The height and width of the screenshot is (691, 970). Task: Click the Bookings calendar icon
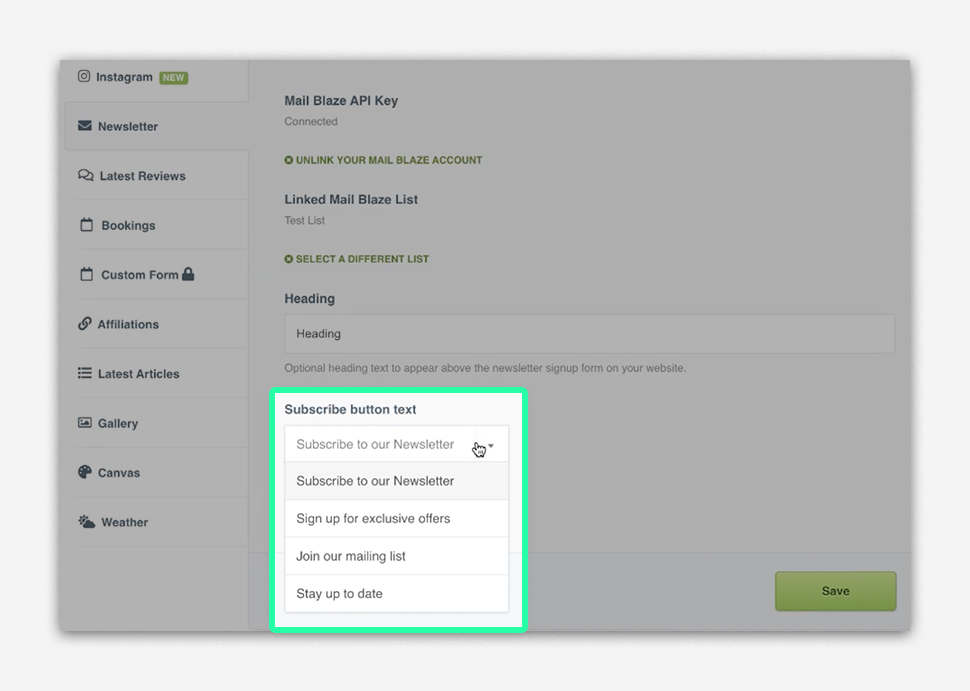click(x=87, y=225)
